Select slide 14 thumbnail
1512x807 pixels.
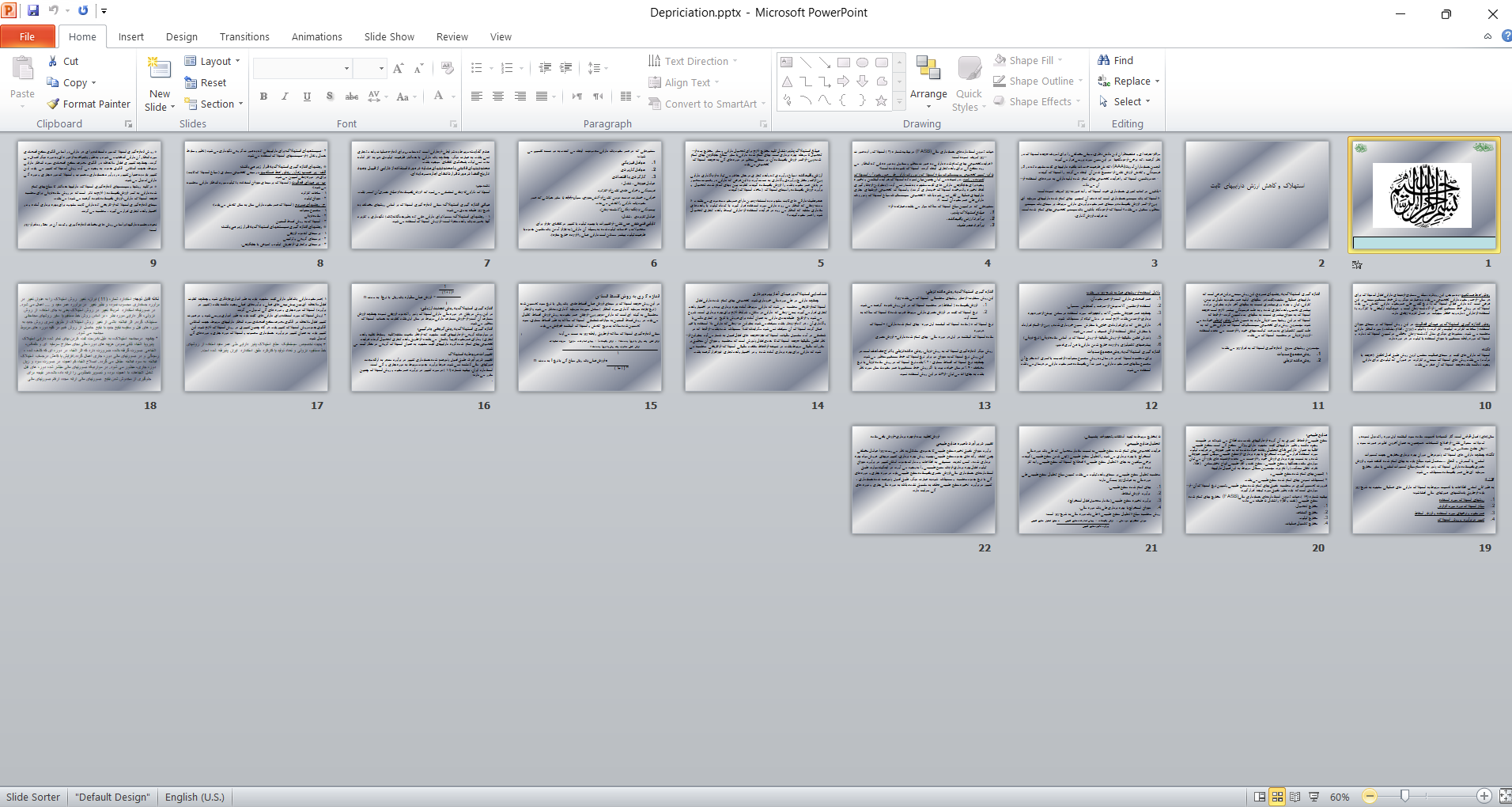point(757,338)
